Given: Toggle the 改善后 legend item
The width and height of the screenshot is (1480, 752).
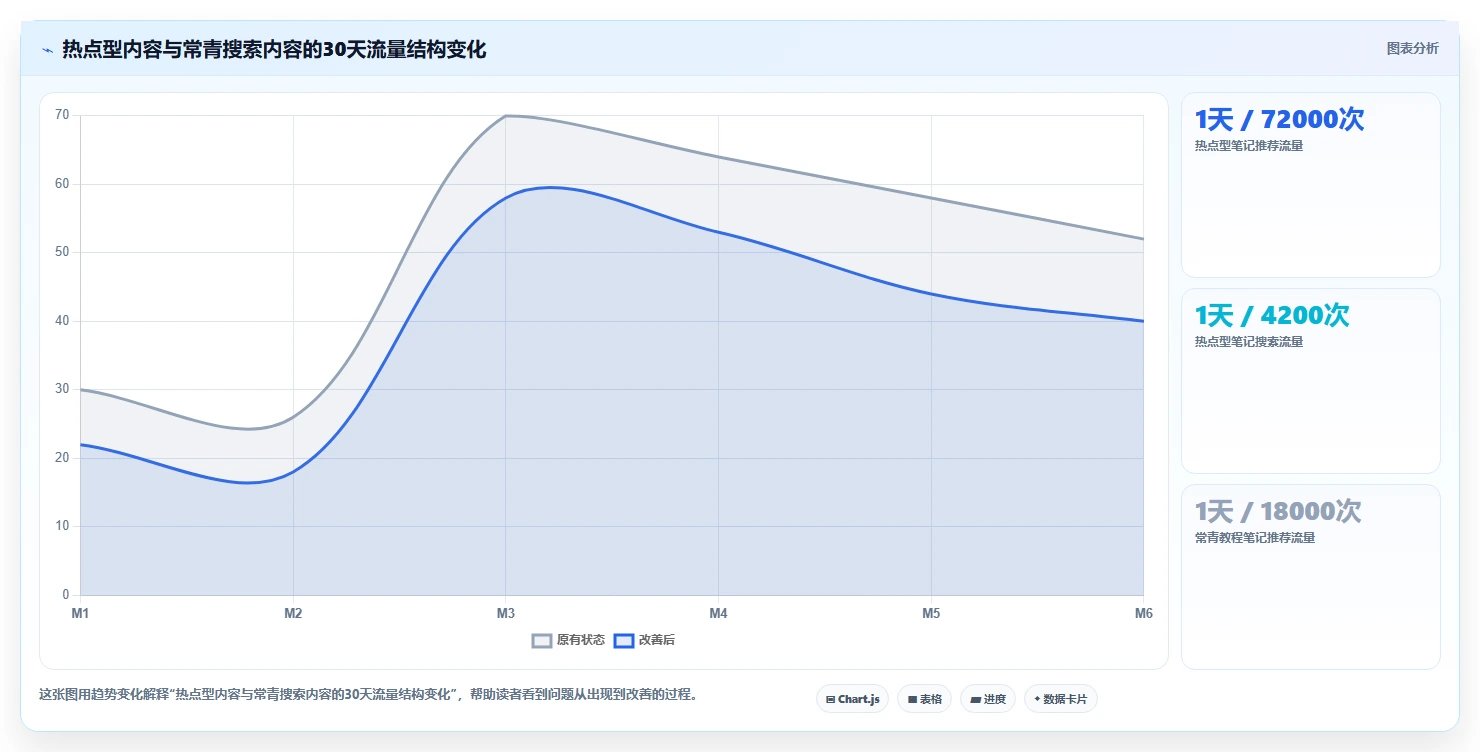Looking at the screenshot, I should [x=644, y=640].
